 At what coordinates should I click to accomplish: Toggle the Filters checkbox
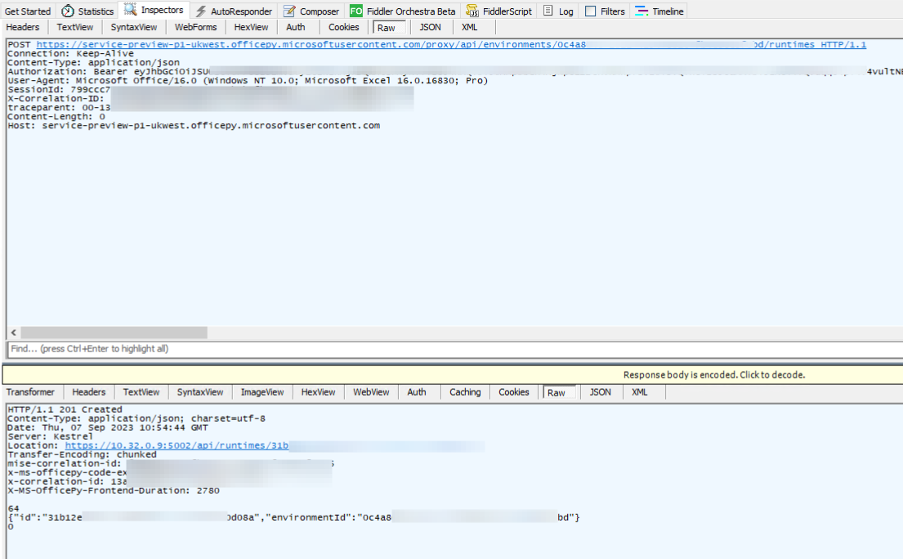pyautogui.click(x=590, y=11)
